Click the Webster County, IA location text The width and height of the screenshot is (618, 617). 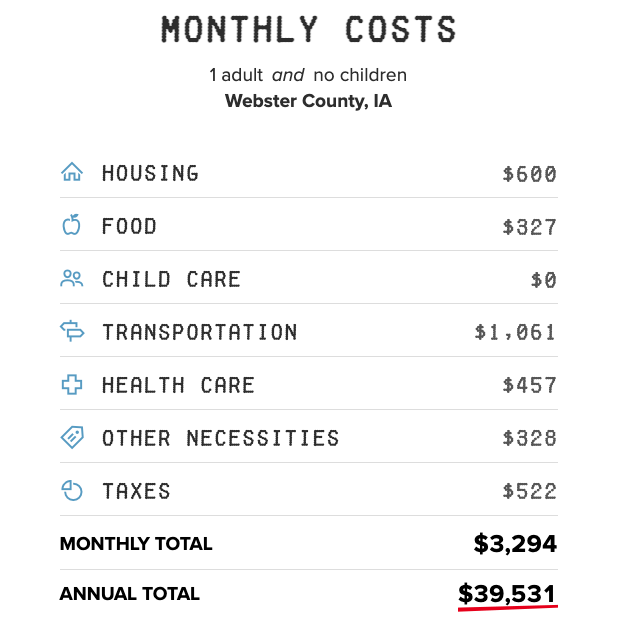[308, 101]
